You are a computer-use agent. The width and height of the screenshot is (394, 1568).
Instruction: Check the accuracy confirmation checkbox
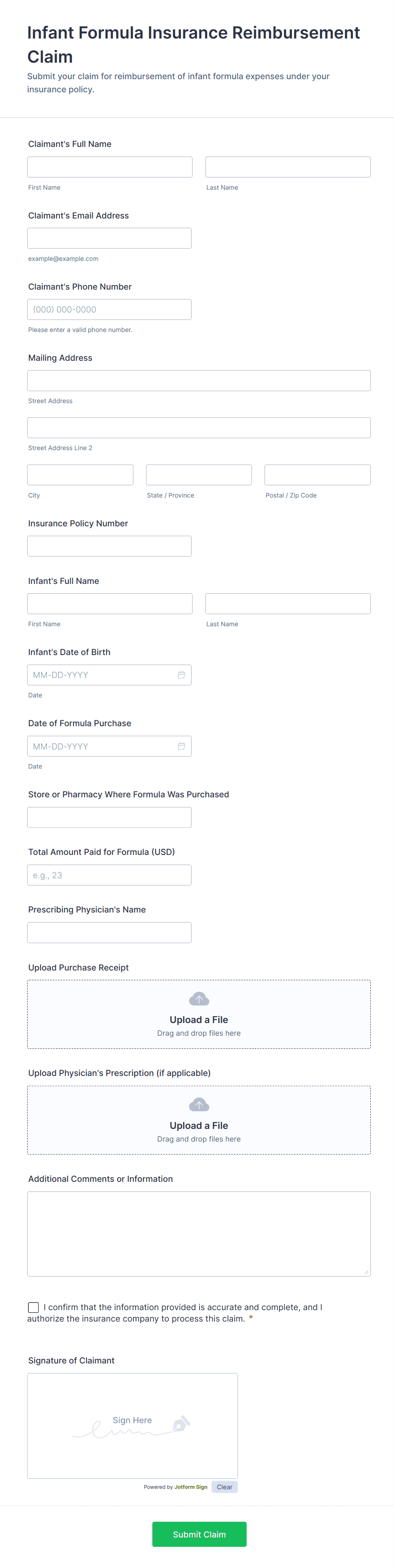pos(33,1307)
